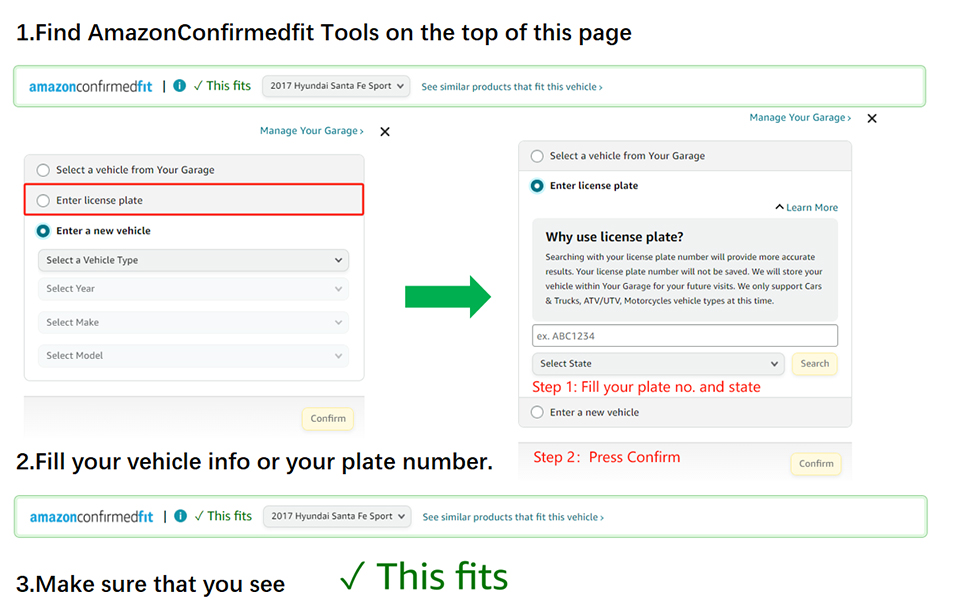The width and height of the screenshot is (970, 600).
Task: Open left Manage Your Garage link
Action: tap(311, 131)
